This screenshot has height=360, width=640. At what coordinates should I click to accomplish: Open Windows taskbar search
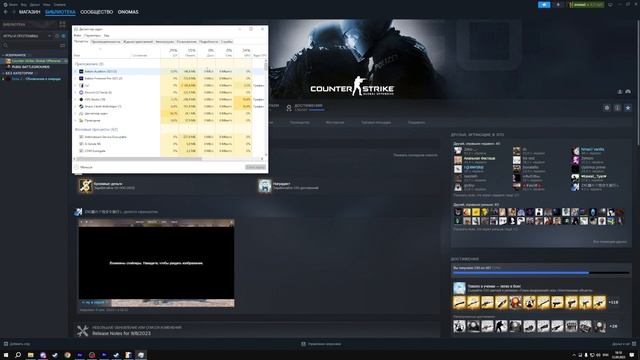click(x=18, y=355)
